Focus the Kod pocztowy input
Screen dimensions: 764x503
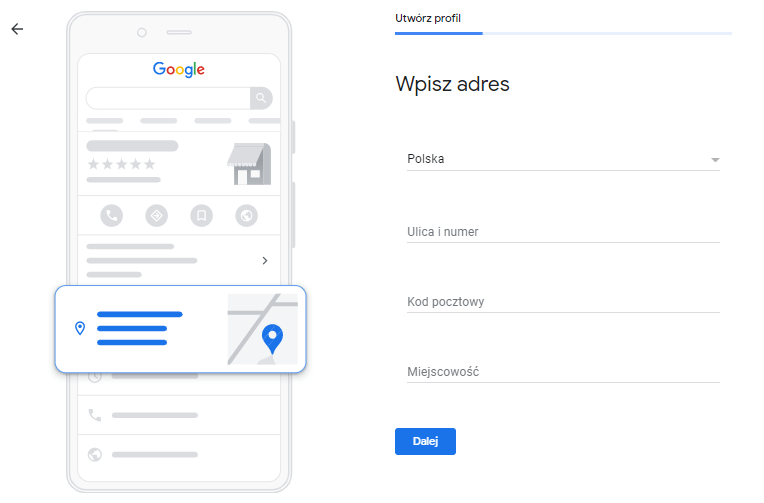pos(563,302)
